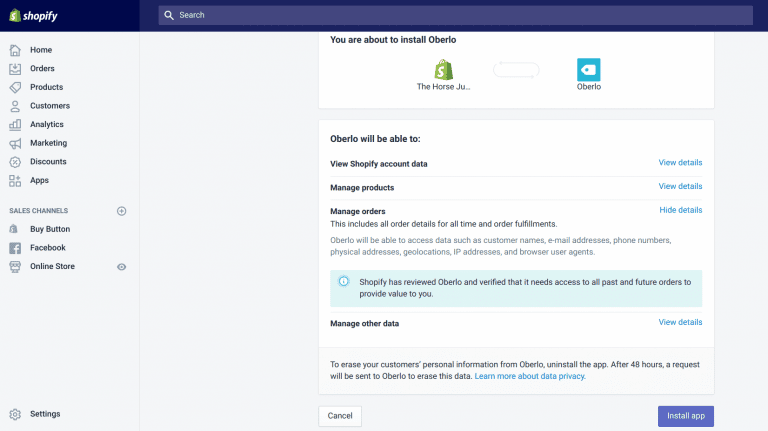Viewport: 768px width, 431px height.
Task: Click the Orders inbox icon
Action: click(x=15, y=69)
